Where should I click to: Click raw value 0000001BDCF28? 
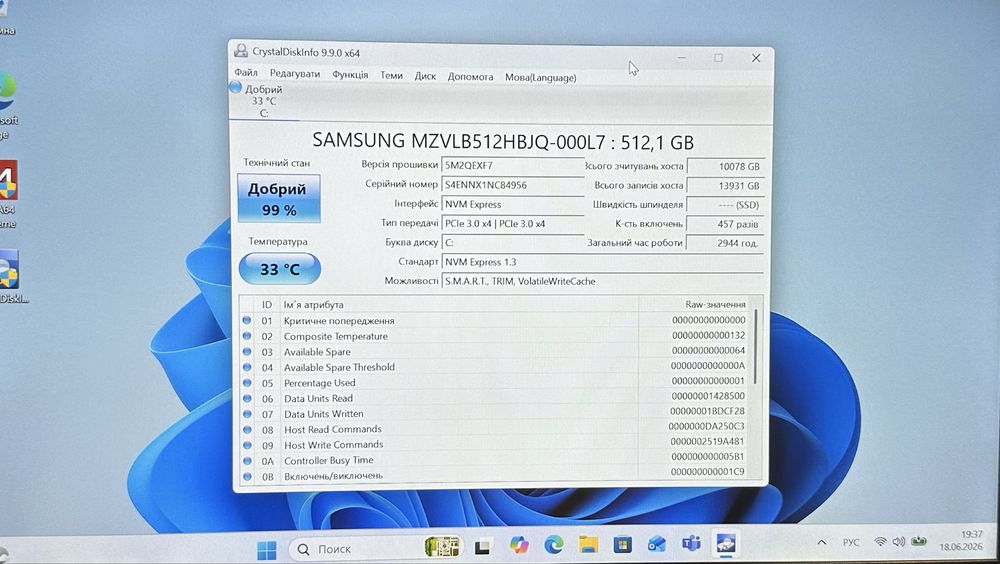(x=707, y=412)
